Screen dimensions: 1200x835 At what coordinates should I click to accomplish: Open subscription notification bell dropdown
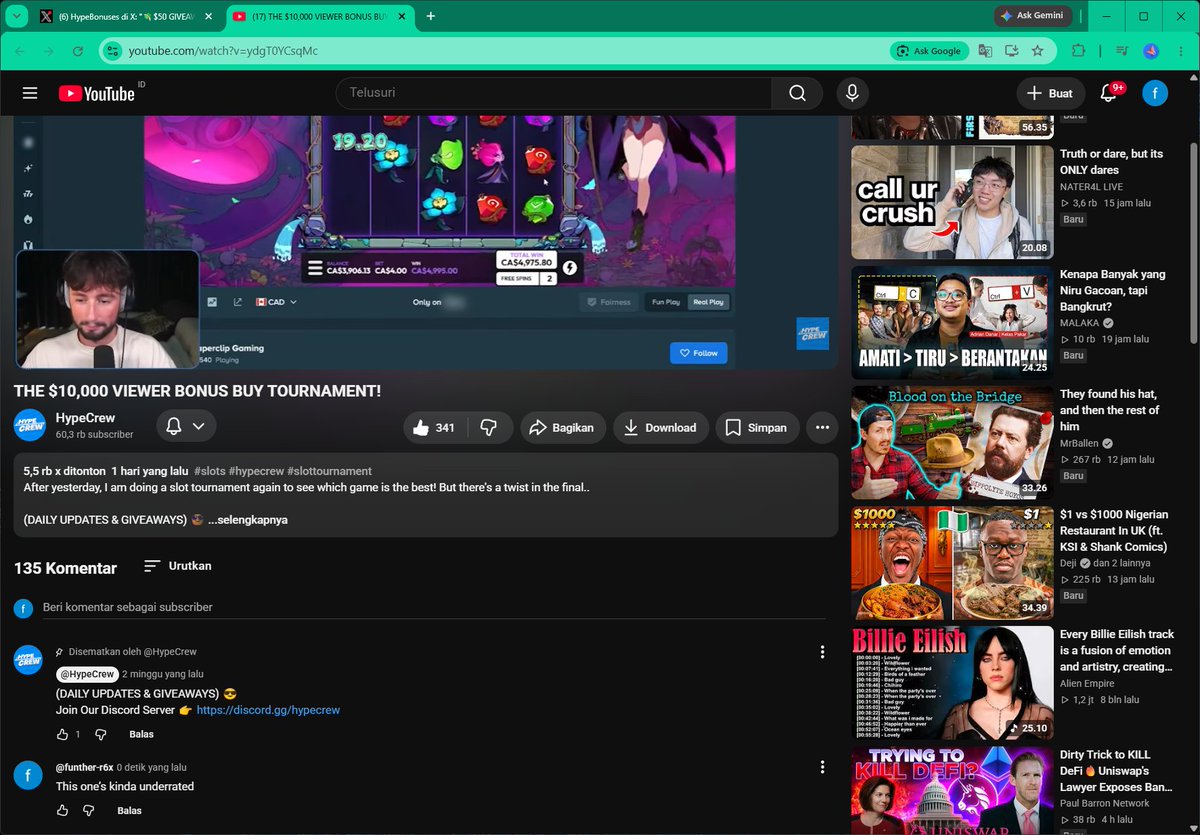(186, 426)
